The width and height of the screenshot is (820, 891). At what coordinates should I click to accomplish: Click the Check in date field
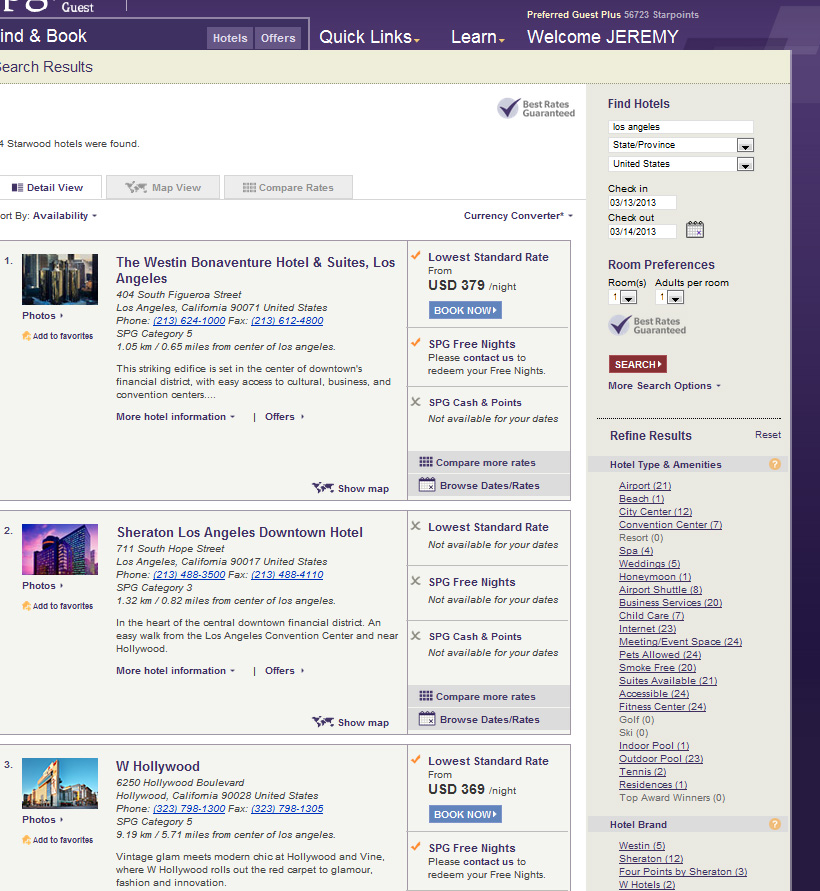point(642,202)
